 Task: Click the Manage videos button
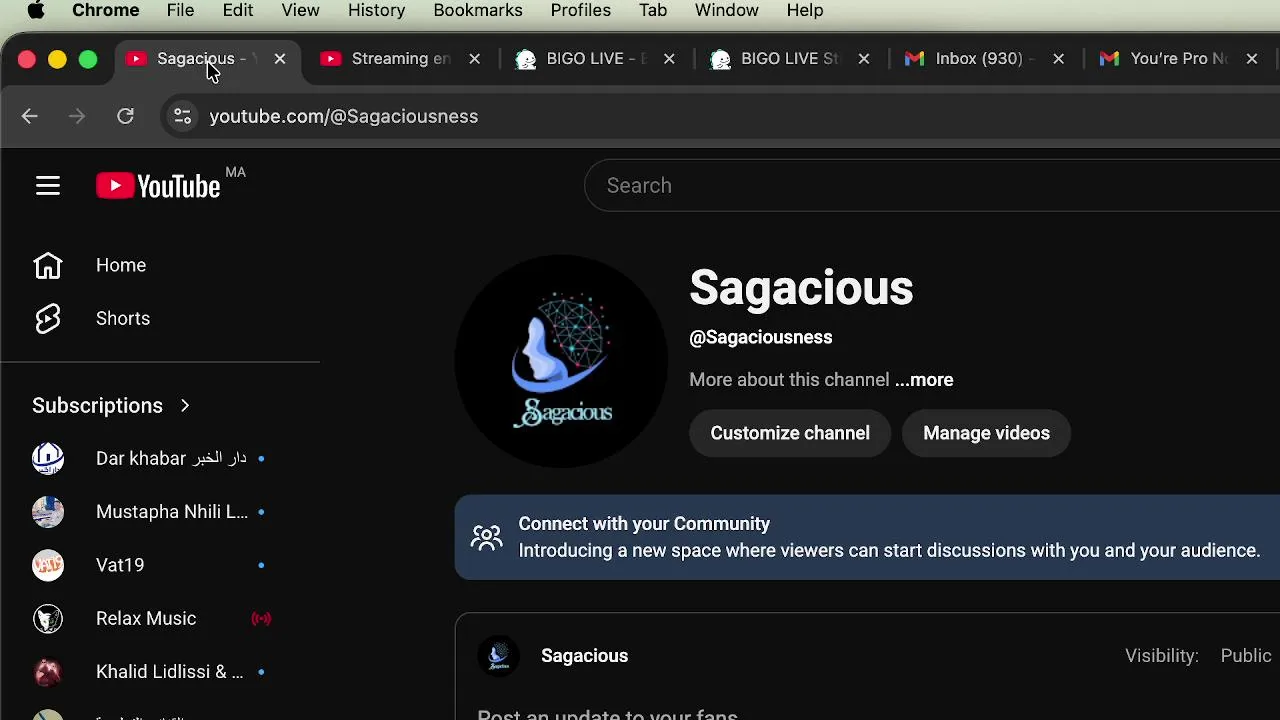[986, 433]
